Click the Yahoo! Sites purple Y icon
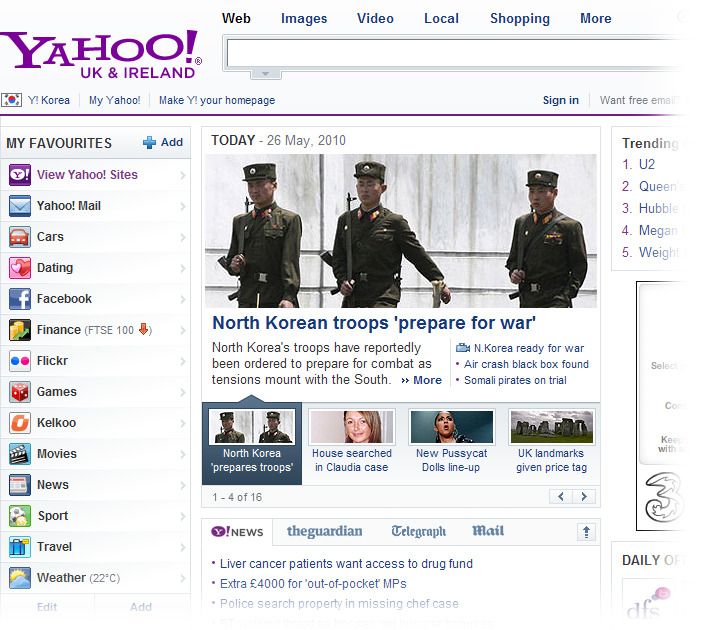The height and width of the screenshot is (630, 705). [20, 175]
